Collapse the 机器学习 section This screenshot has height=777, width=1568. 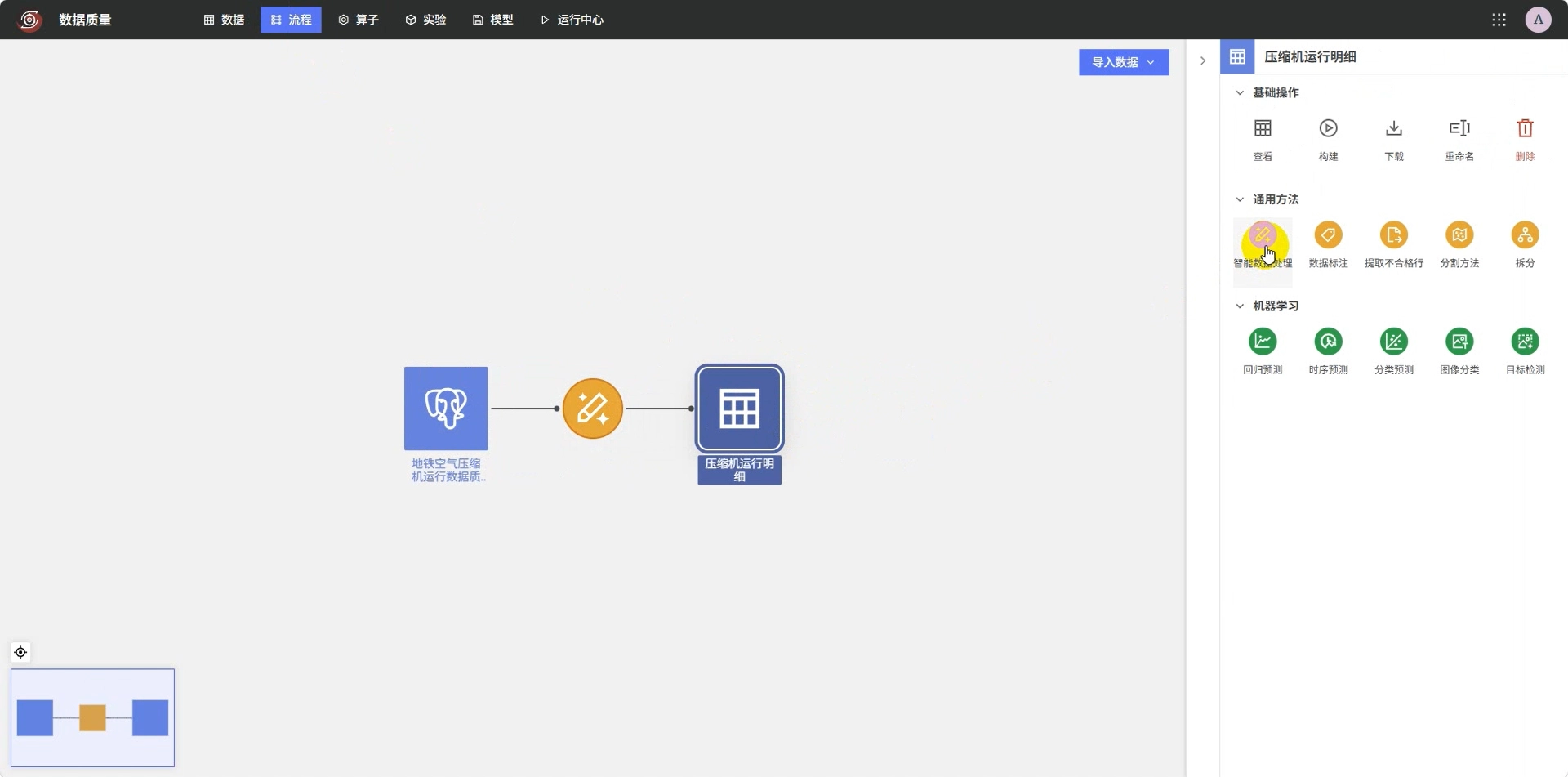tap(1240, 306)
